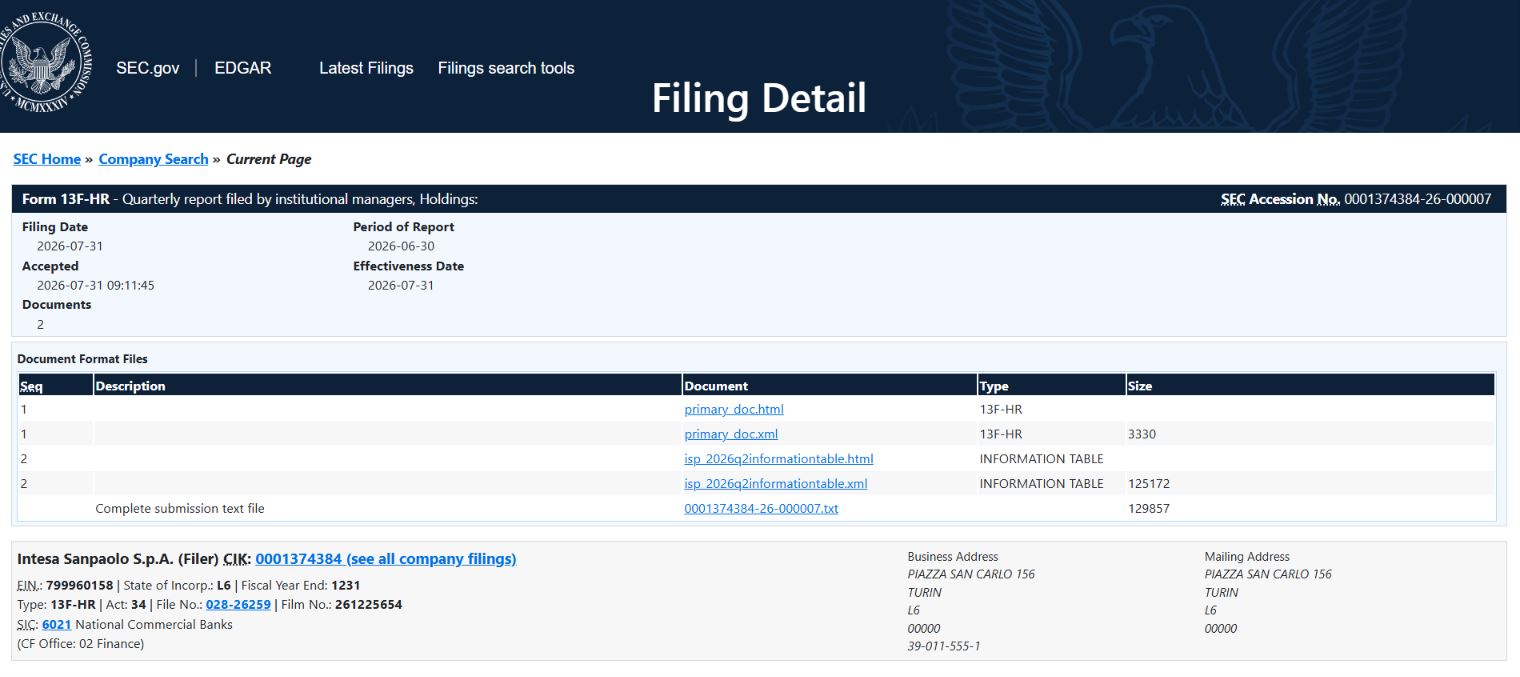
Task: Select the Intesa Sanpaolo S.p.A. filer name
Action: click(x=95, y=559)
